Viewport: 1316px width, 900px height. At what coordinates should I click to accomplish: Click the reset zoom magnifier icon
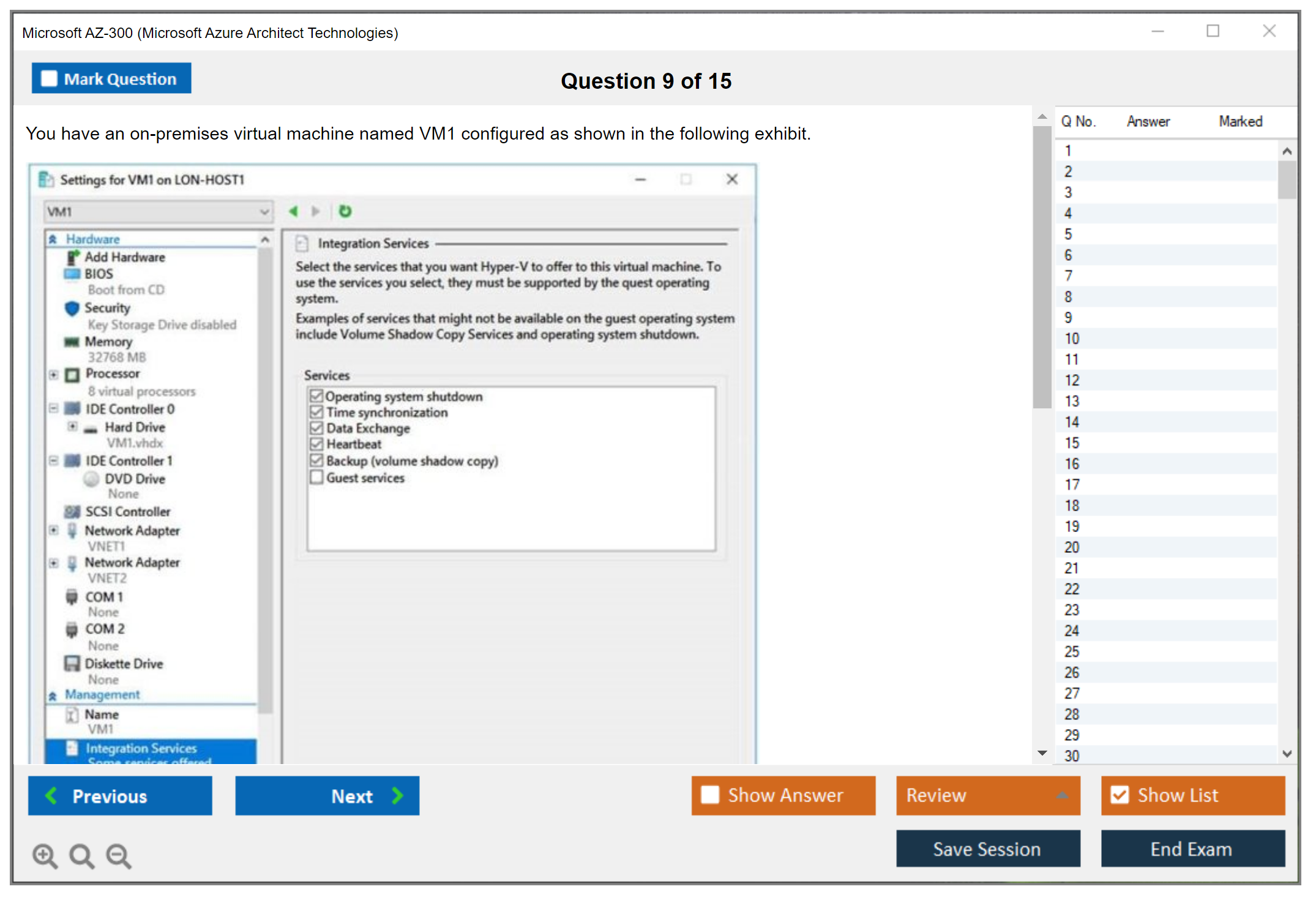tap(81, 855)
